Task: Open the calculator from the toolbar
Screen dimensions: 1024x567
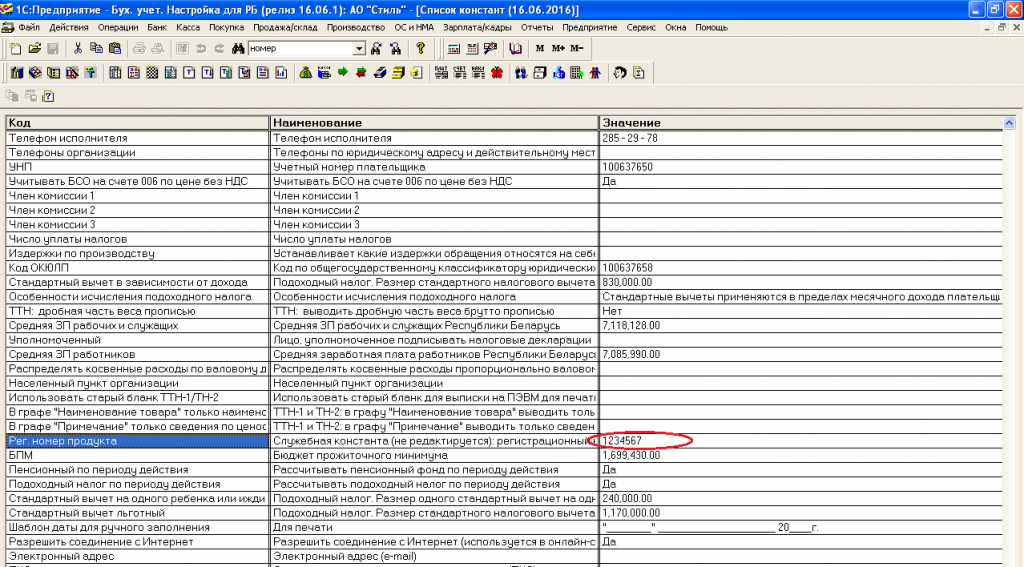Action: [x=452, y=48]
